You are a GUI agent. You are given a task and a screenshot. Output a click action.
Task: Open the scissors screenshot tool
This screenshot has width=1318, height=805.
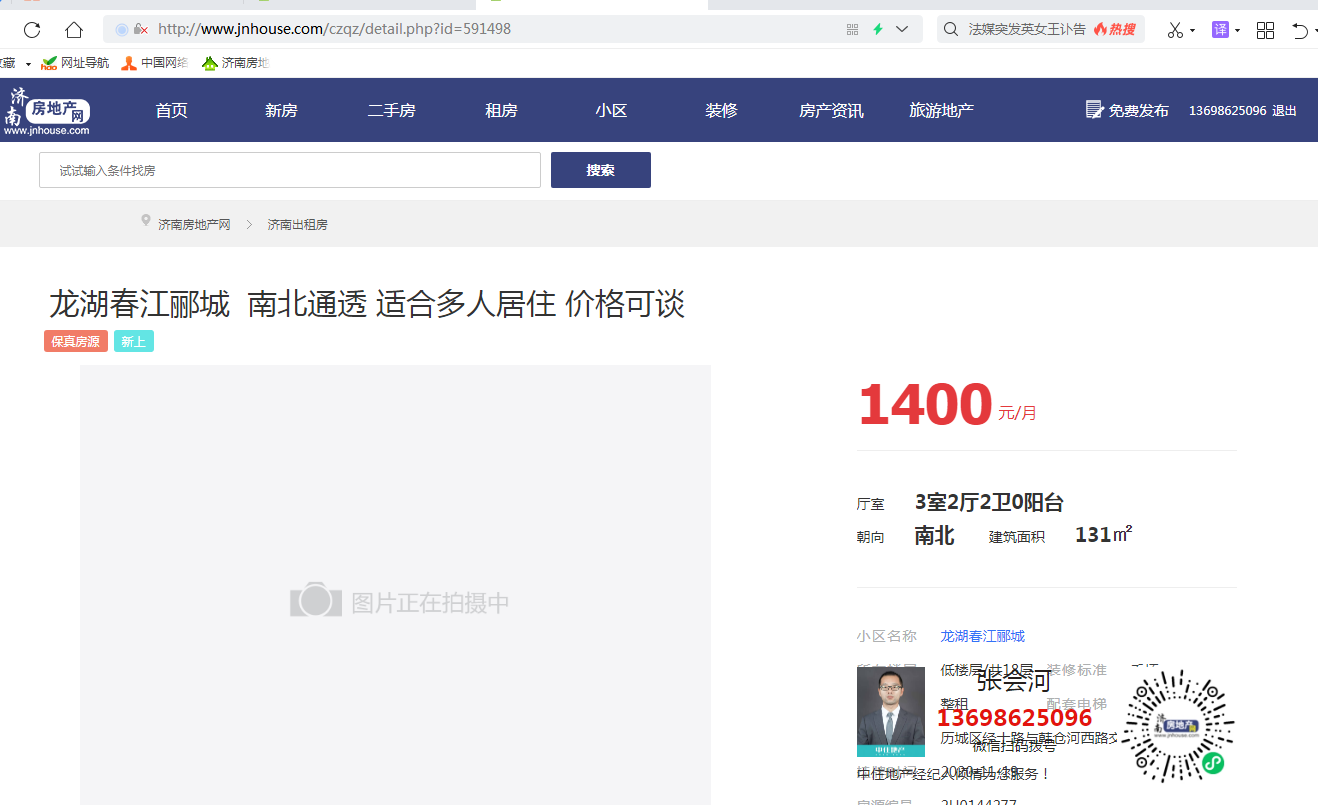1175,30
